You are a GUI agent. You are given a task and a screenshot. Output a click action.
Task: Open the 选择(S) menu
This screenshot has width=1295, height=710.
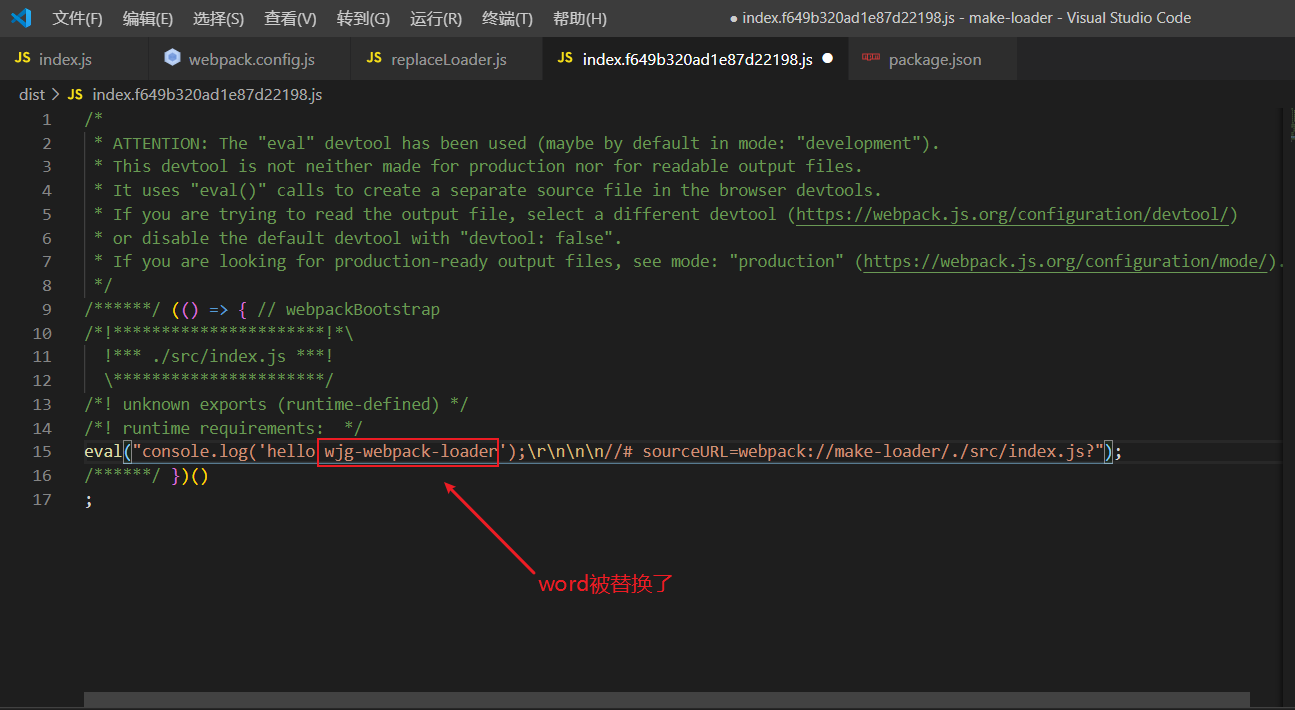pos(218,18)
